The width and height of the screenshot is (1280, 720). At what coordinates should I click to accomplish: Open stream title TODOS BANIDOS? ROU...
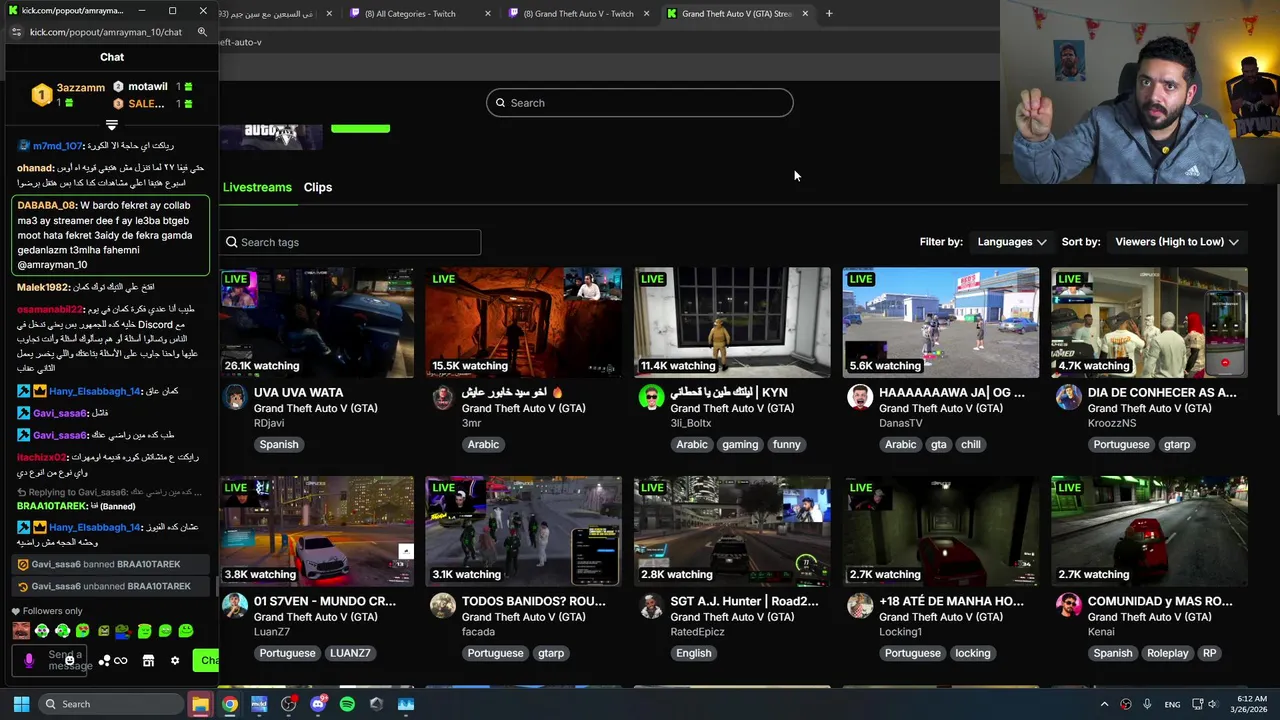point(534,601)
